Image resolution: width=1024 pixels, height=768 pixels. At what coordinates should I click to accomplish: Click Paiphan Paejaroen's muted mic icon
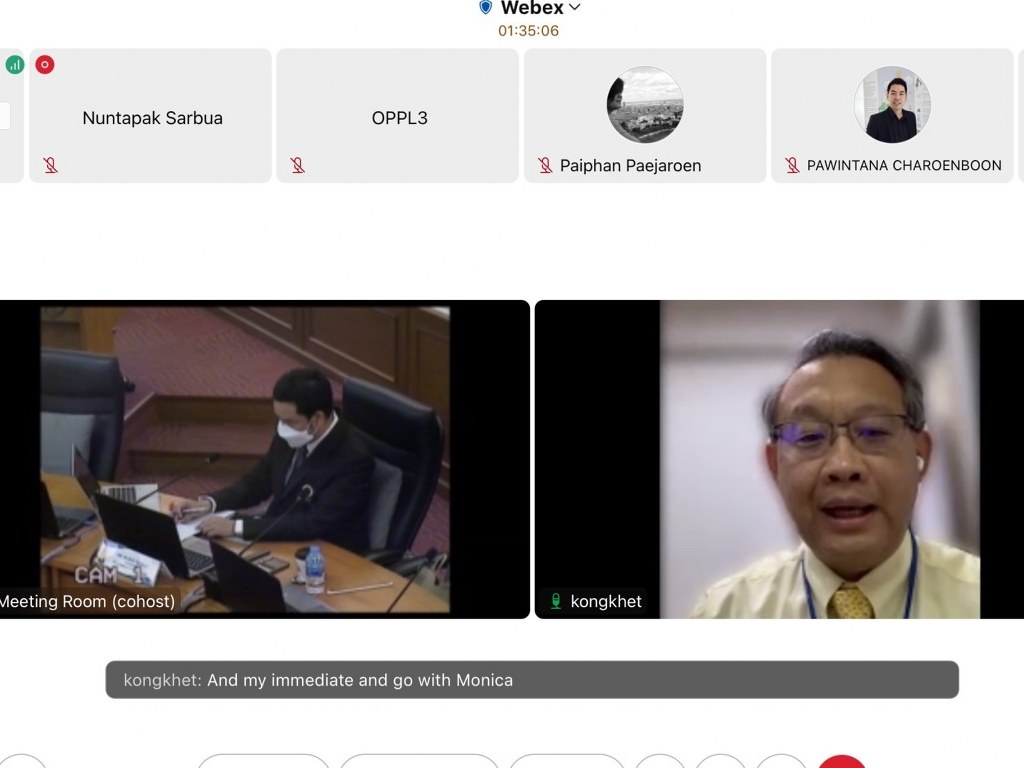click(x=545, y=165)
